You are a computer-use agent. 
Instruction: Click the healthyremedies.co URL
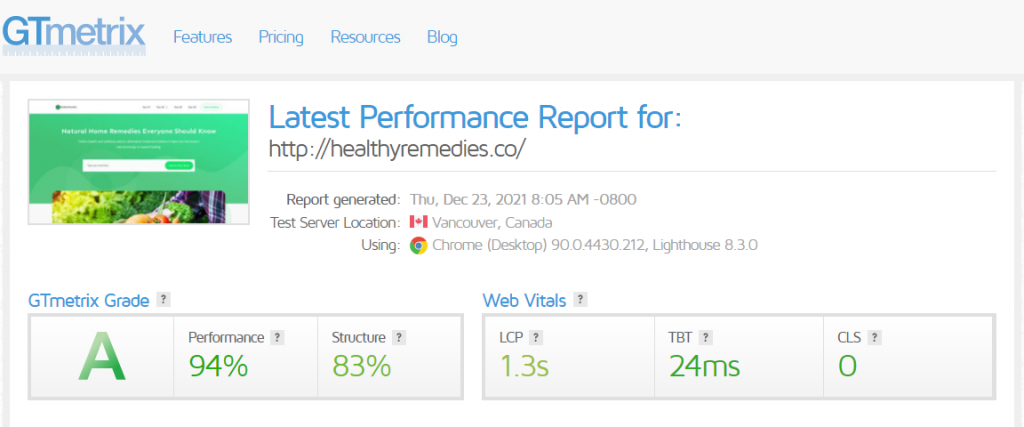[397, 149]
